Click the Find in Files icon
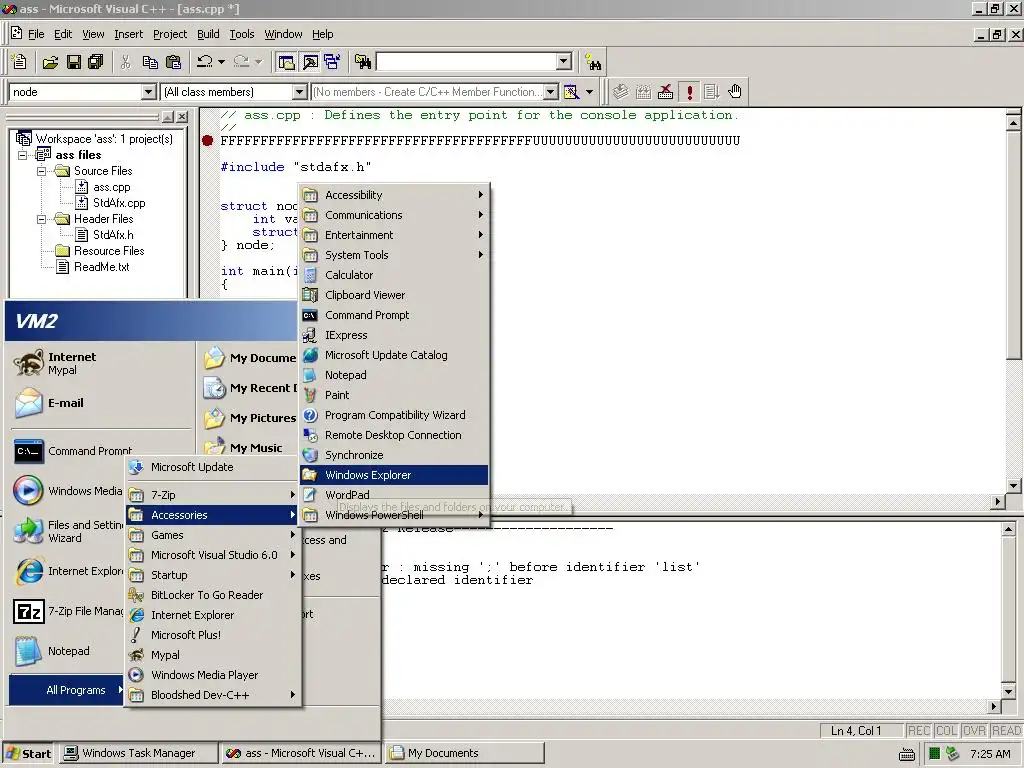This screenshot has width=1024, height=768. pos(363,62)
